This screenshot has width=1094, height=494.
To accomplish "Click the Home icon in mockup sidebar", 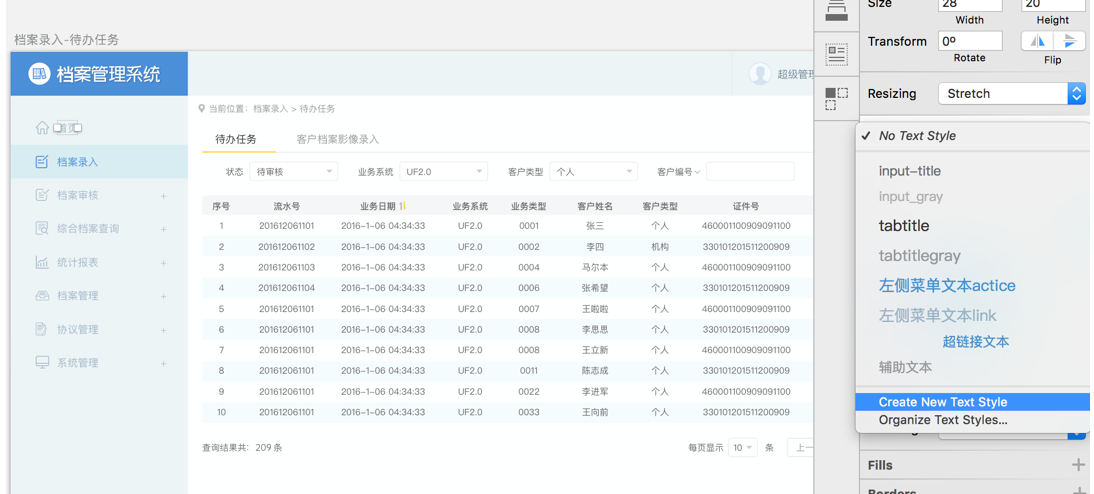I will (42, 128).
